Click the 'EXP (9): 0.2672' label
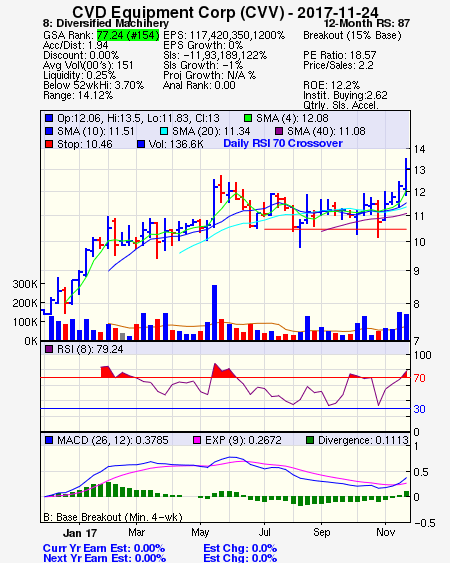The image size is (450, 563). [243, 440]
